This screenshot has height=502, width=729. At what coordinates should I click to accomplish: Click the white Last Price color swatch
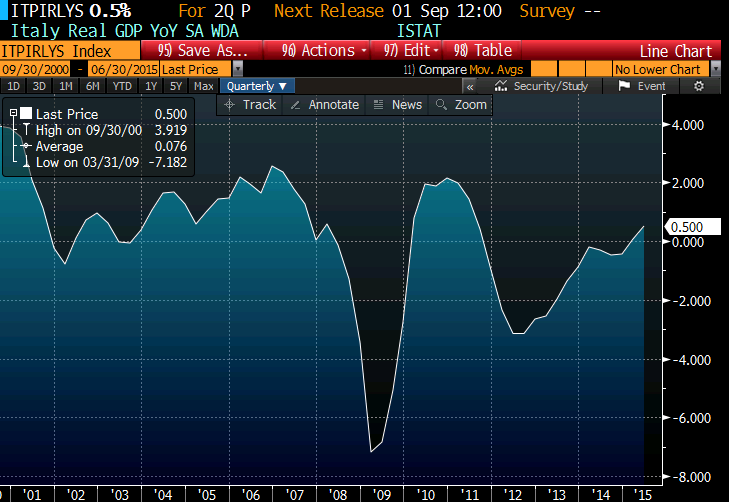26,113
